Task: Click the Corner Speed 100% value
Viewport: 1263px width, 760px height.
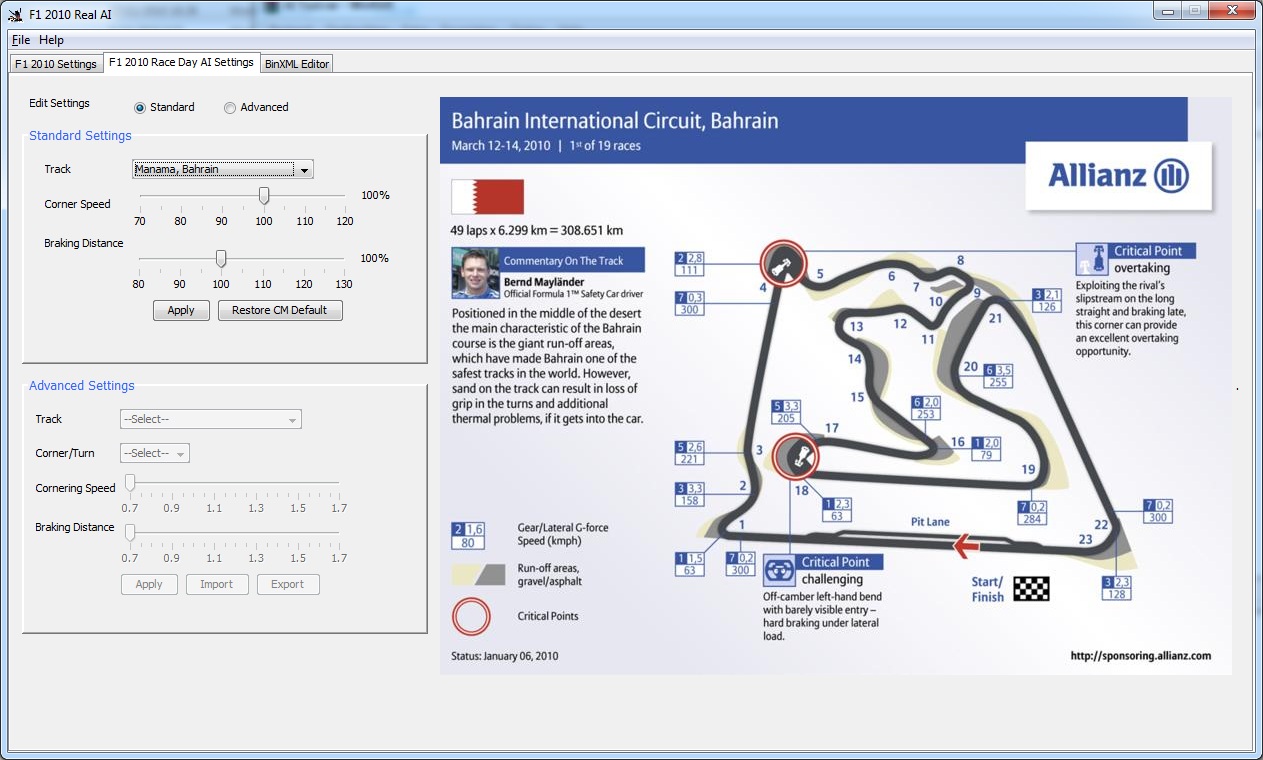Action: coord(375,195)
